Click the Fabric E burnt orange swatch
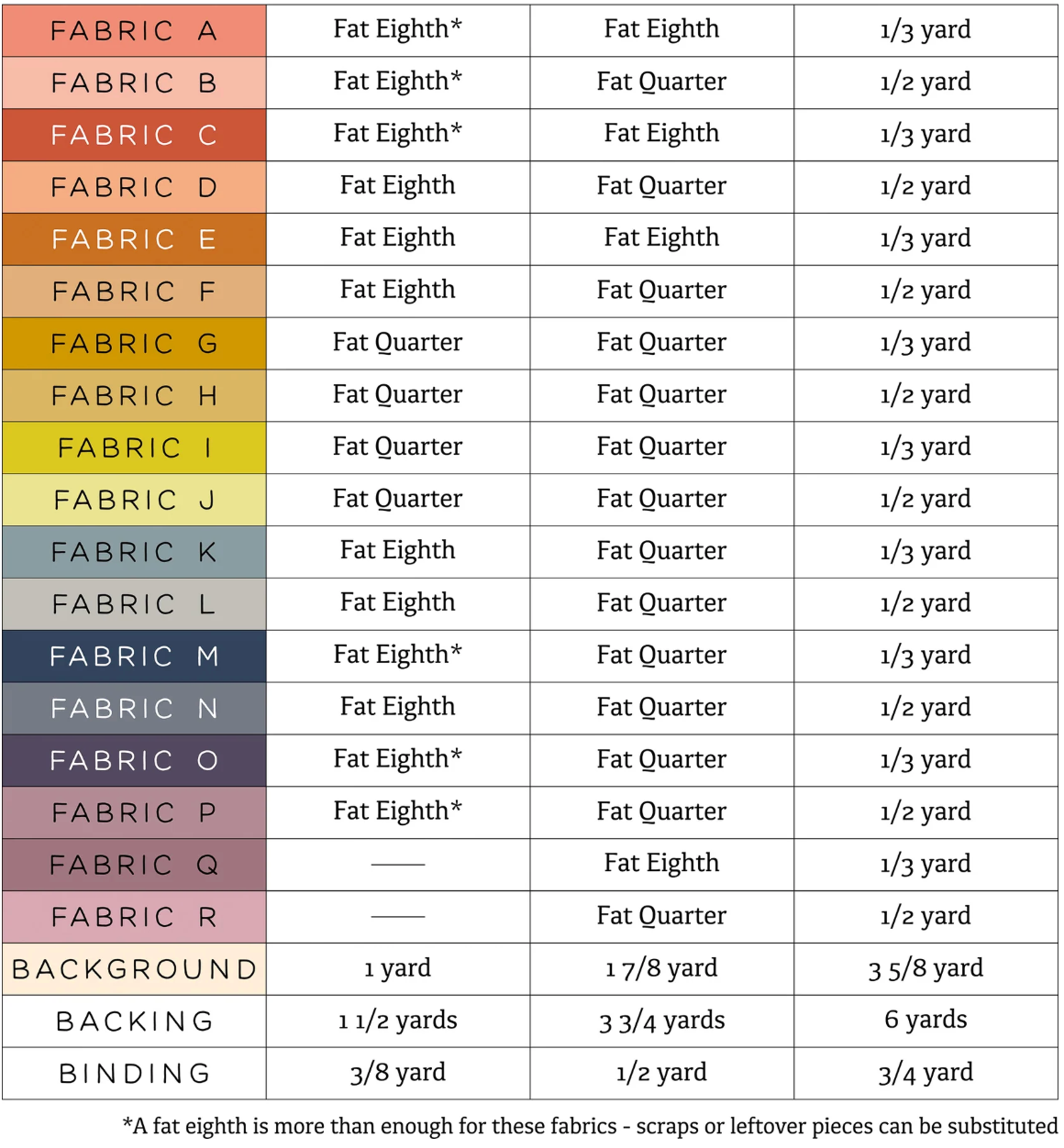The width and height of the screenshot is (1064, 1148). pyautogui.click(x=134, y=239)
